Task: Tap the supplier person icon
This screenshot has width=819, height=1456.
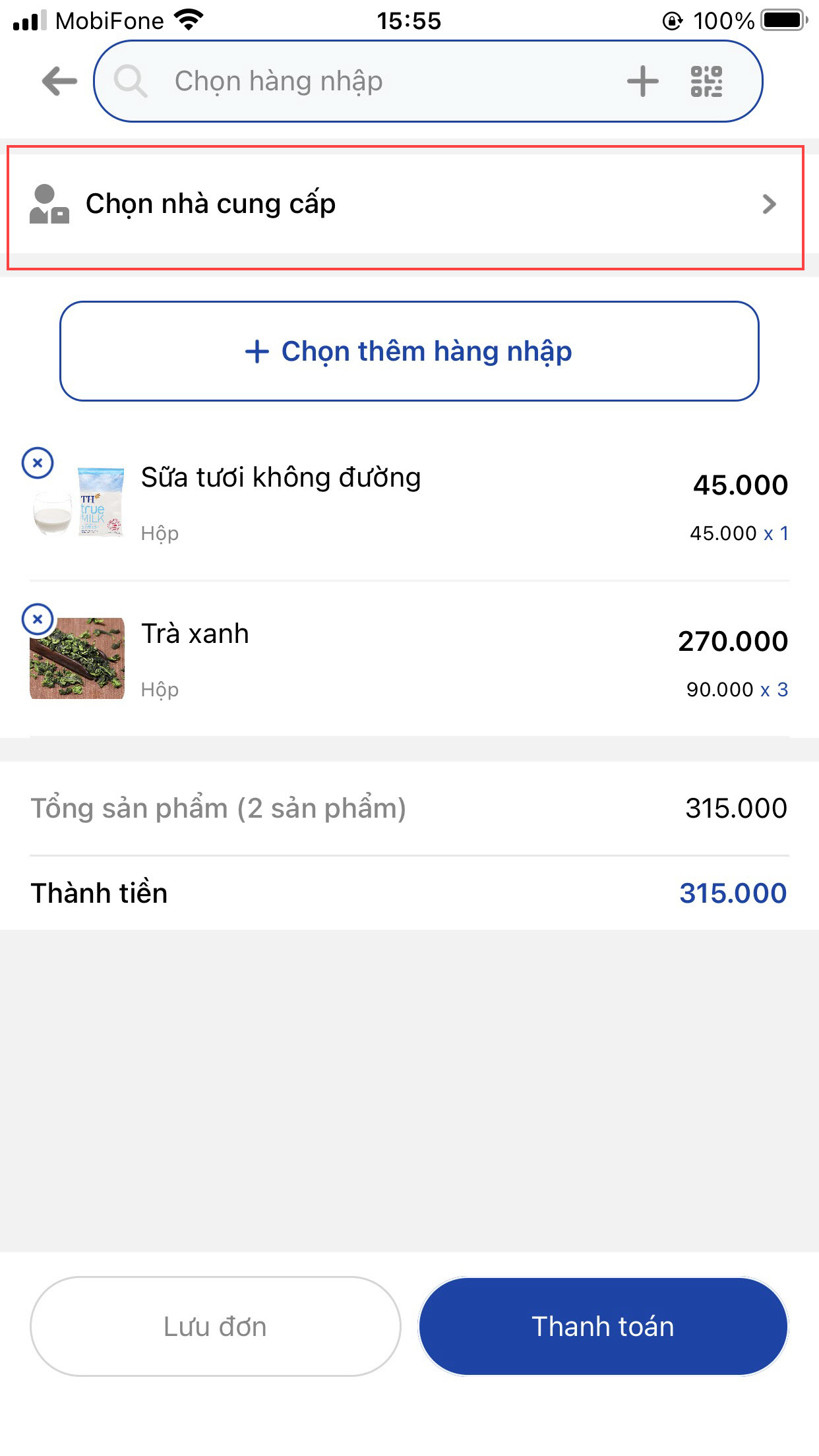Action: click(x=49, y=204)
